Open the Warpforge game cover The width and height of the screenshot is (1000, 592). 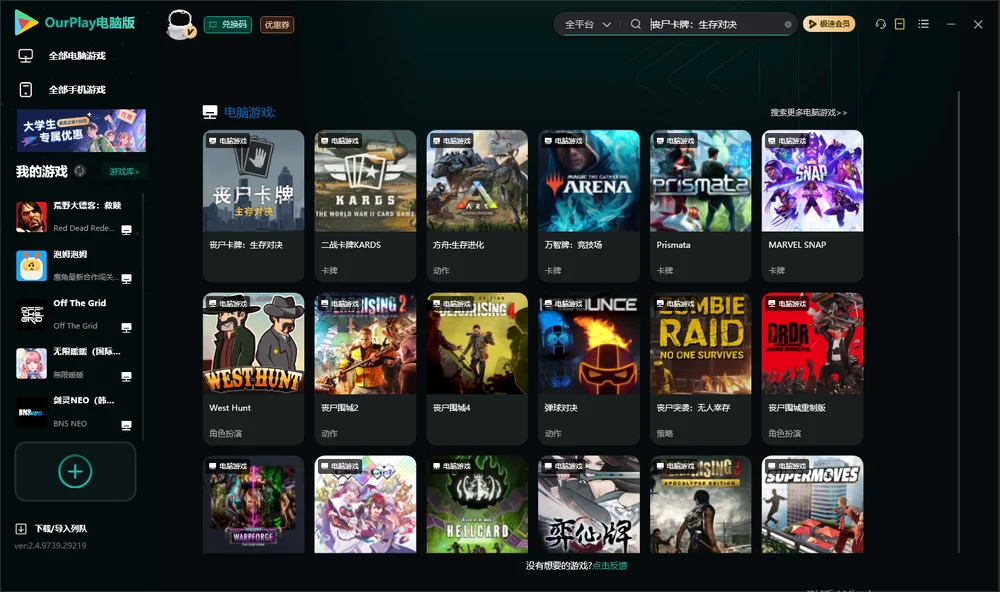(253, 504)
